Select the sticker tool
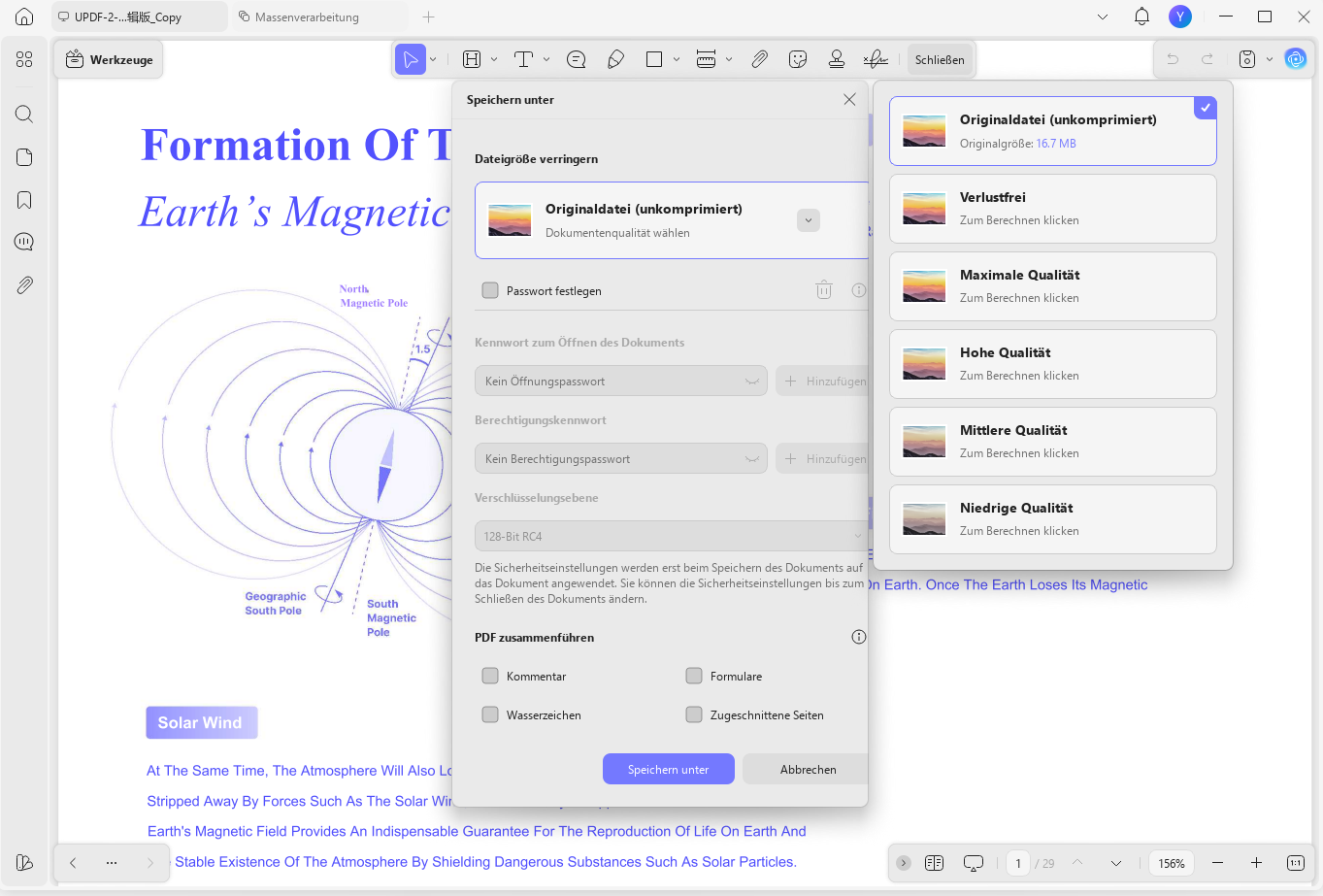 click(798, 59)
